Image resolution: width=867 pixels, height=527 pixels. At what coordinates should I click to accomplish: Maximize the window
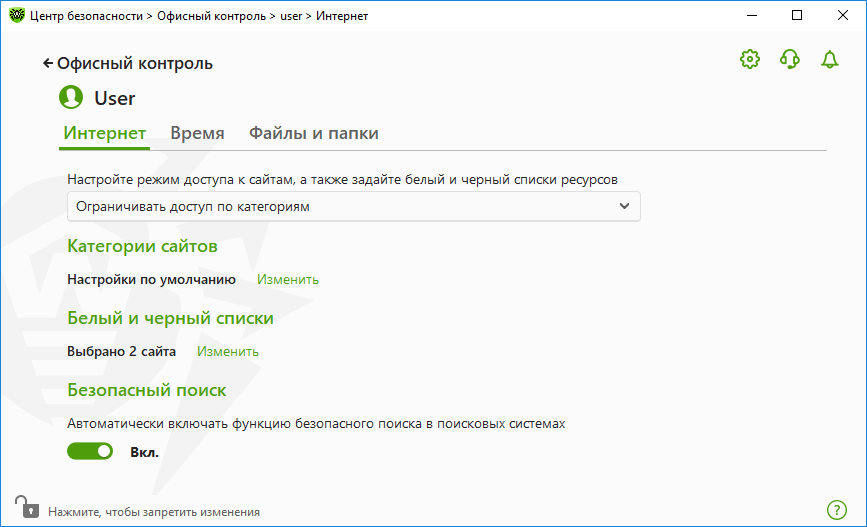click(x=797, y=15)
